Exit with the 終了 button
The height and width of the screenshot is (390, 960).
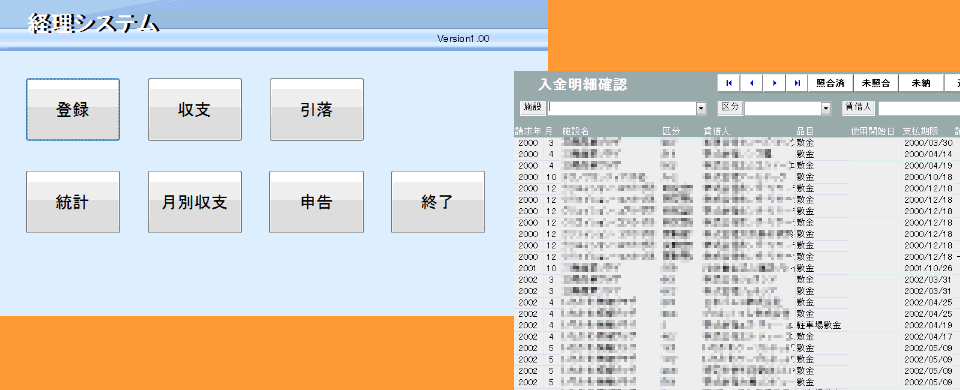[438, 202]
